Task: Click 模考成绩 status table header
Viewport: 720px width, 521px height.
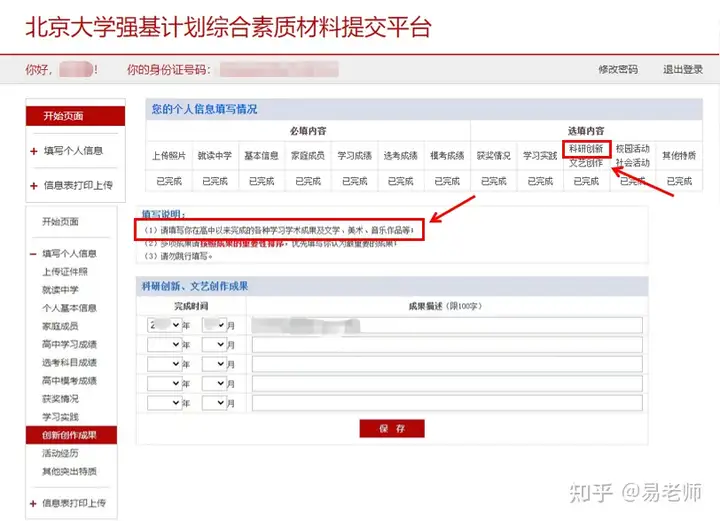Action: (x=447, y=156)
